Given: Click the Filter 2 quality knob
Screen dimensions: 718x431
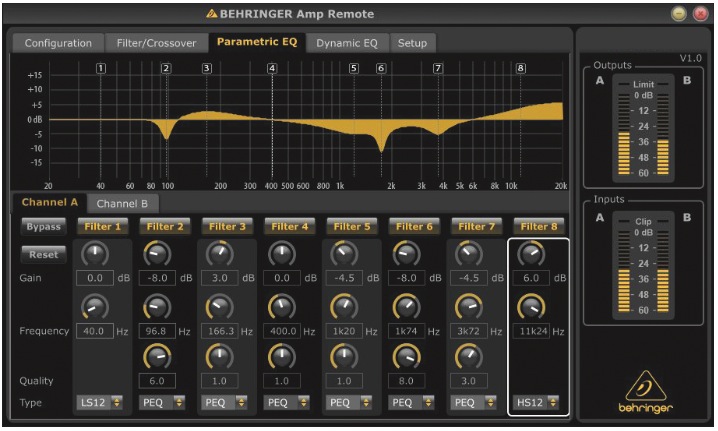Looking at the screenshot, I should click(157, 356).
